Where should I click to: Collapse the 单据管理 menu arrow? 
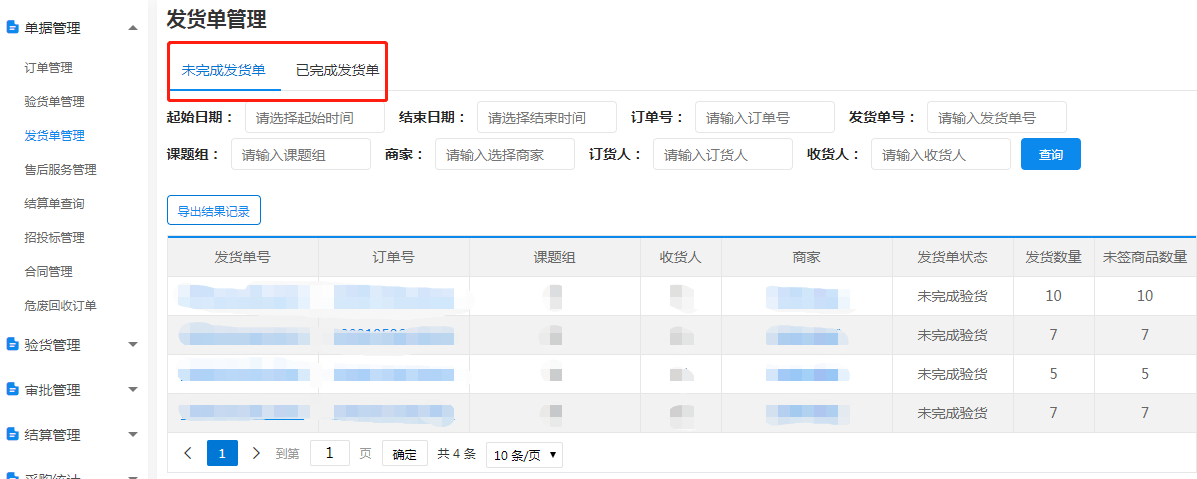tap(133, 28)
